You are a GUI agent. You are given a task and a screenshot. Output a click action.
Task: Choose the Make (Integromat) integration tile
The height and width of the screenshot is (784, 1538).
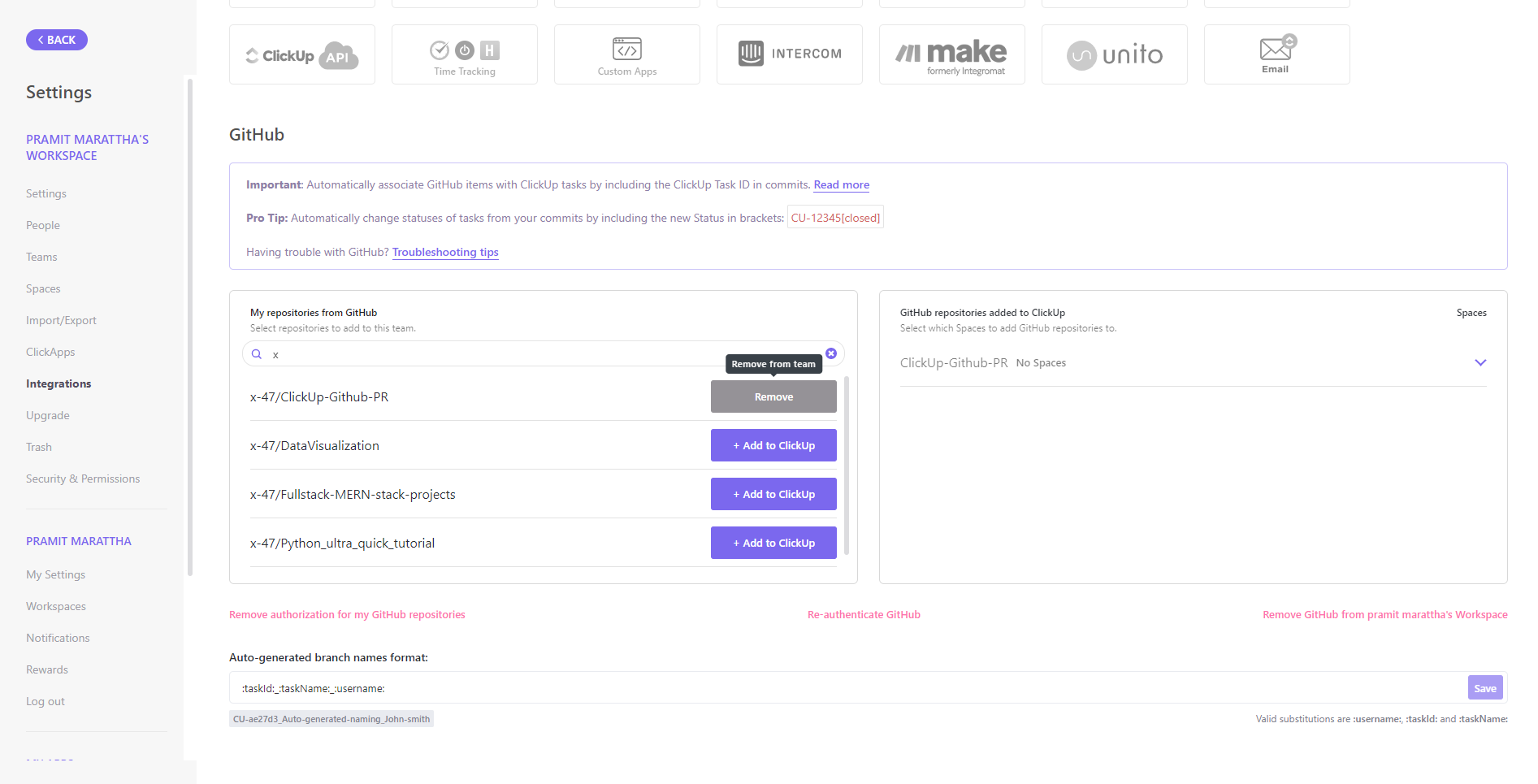tap(951, 55)
